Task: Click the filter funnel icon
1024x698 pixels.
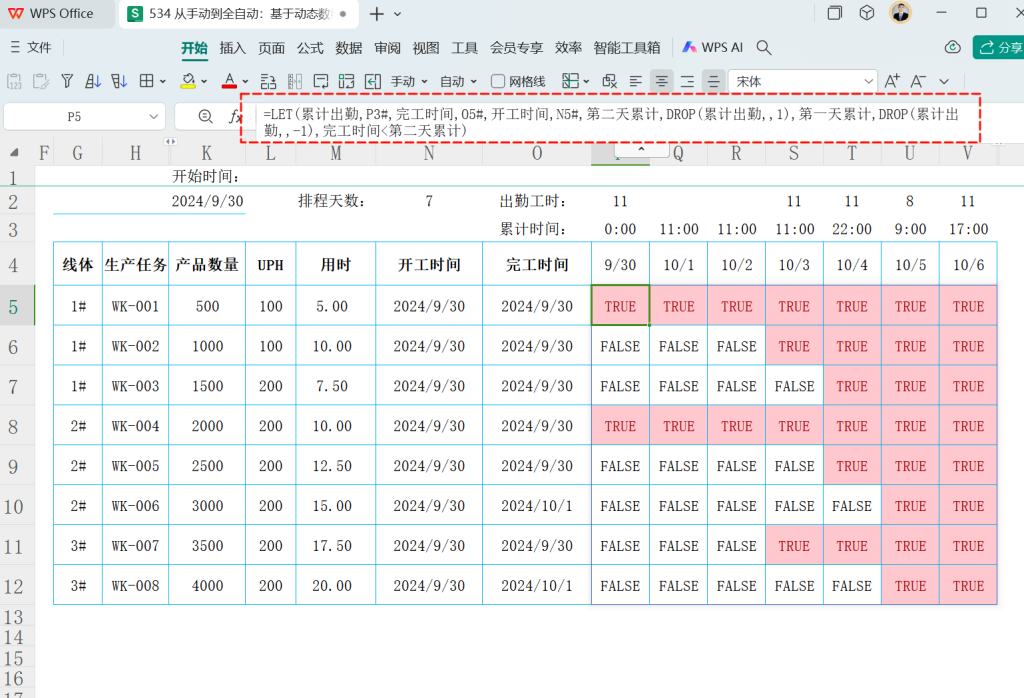Action: (67, 81)
